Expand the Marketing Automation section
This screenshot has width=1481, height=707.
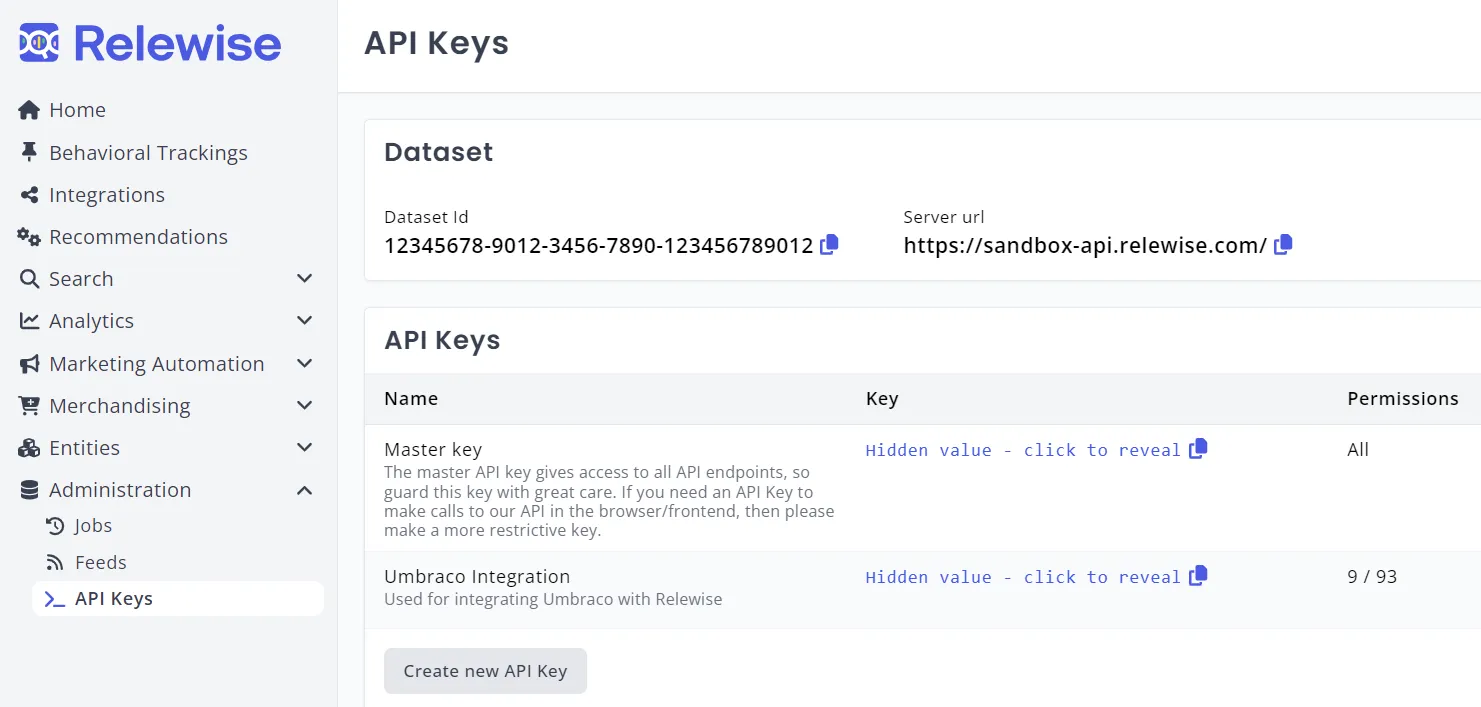pyautogui.click(x=305, y=364)
